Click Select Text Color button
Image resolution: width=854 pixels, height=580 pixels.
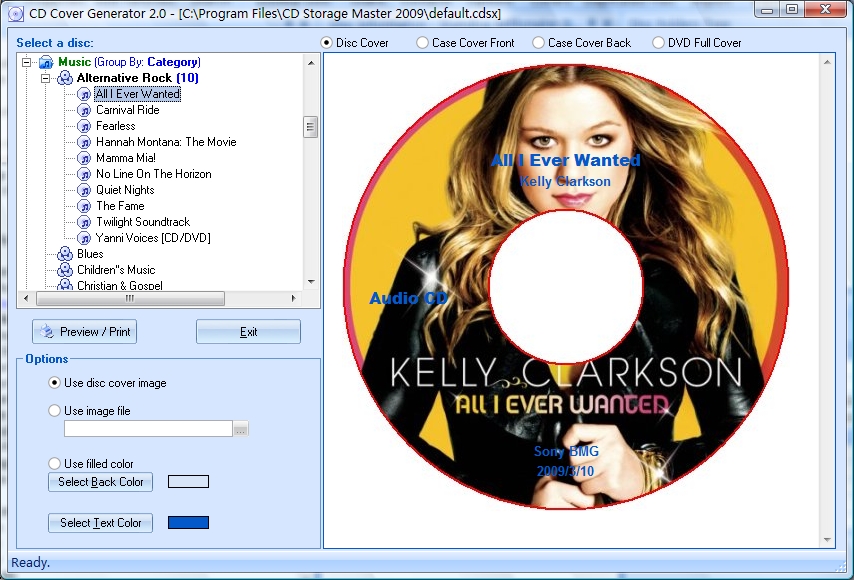pos(100,523)
